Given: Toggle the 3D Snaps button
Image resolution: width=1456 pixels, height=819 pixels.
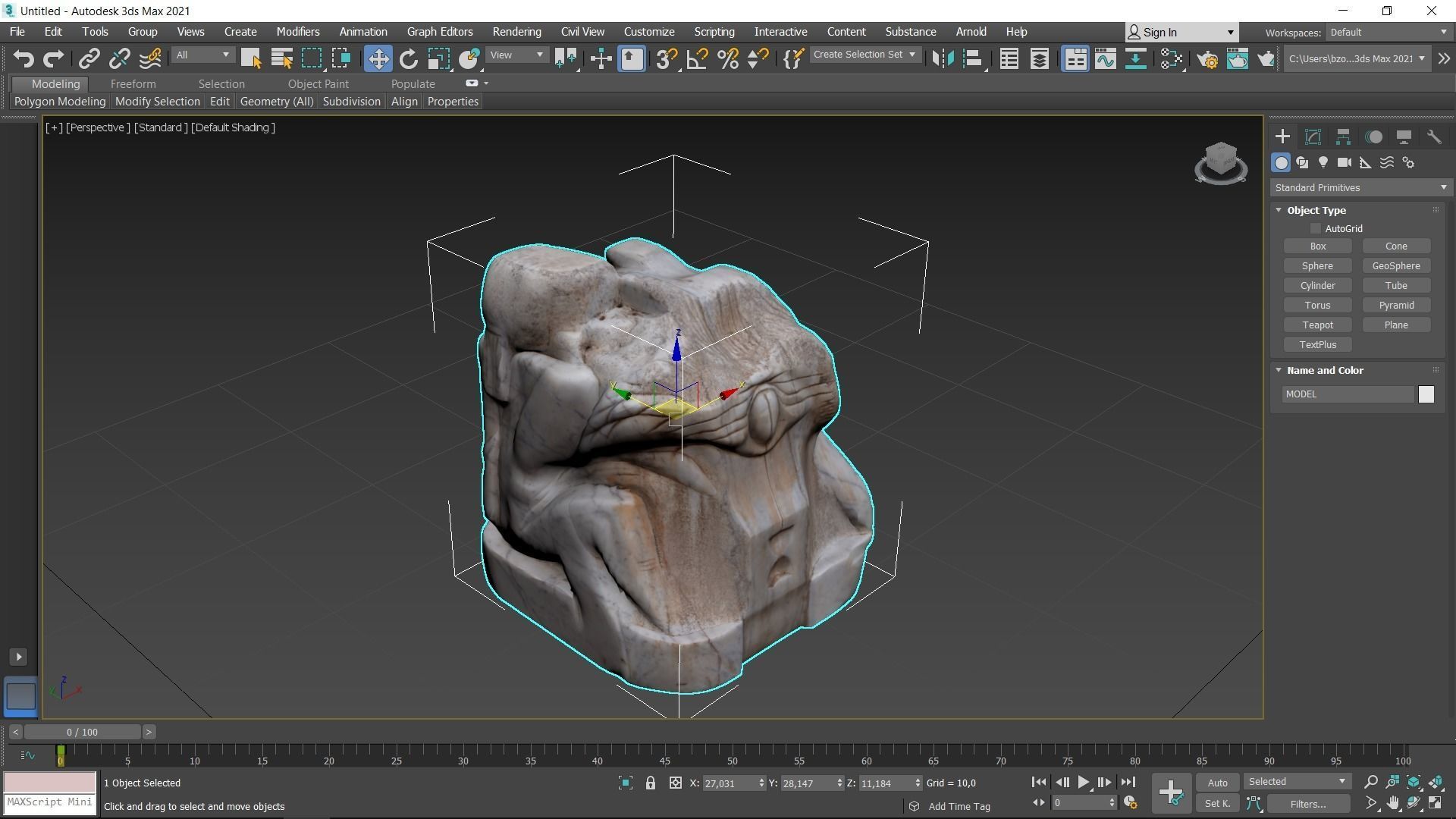Looking at the screenshot, I should [667, 58].
